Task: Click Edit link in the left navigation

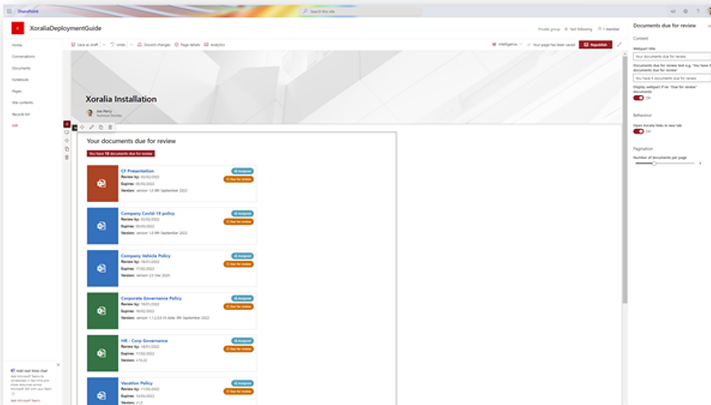Action: coord(15,126)
